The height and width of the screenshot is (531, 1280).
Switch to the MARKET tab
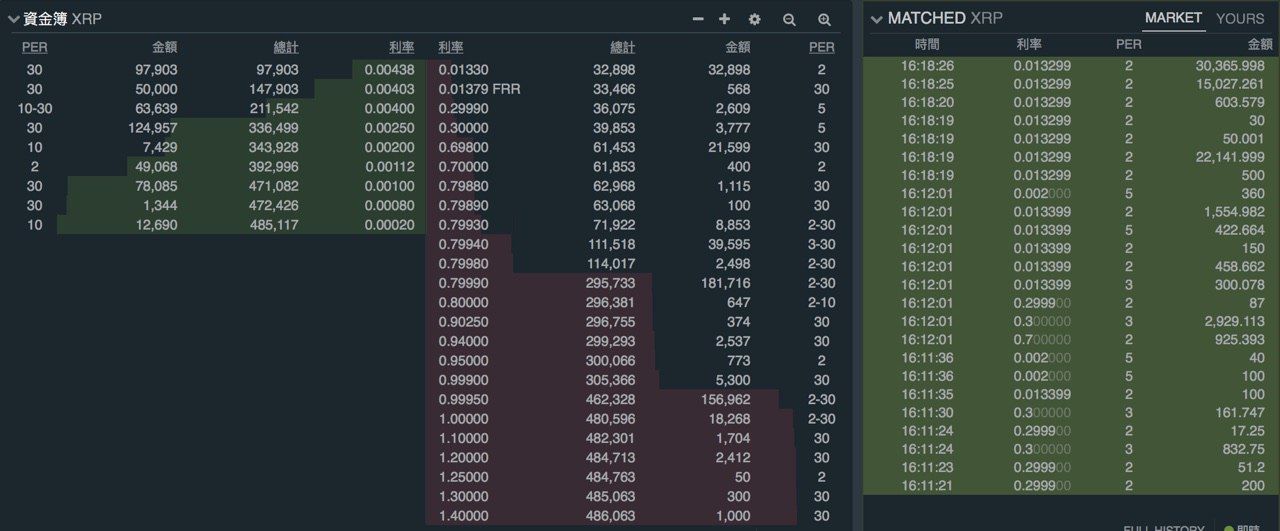coord(1173,18)
